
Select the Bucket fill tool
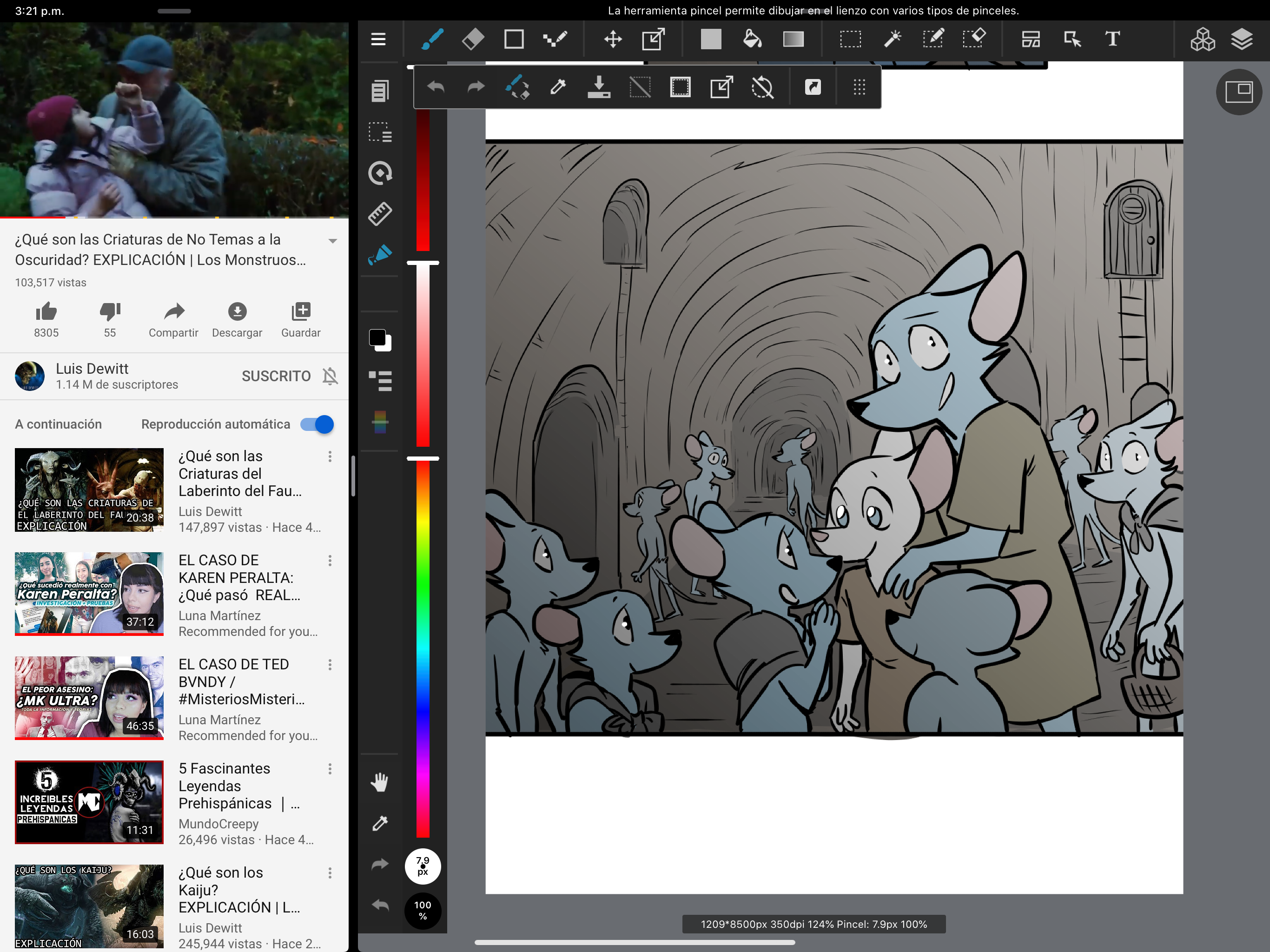click(752, 40)
